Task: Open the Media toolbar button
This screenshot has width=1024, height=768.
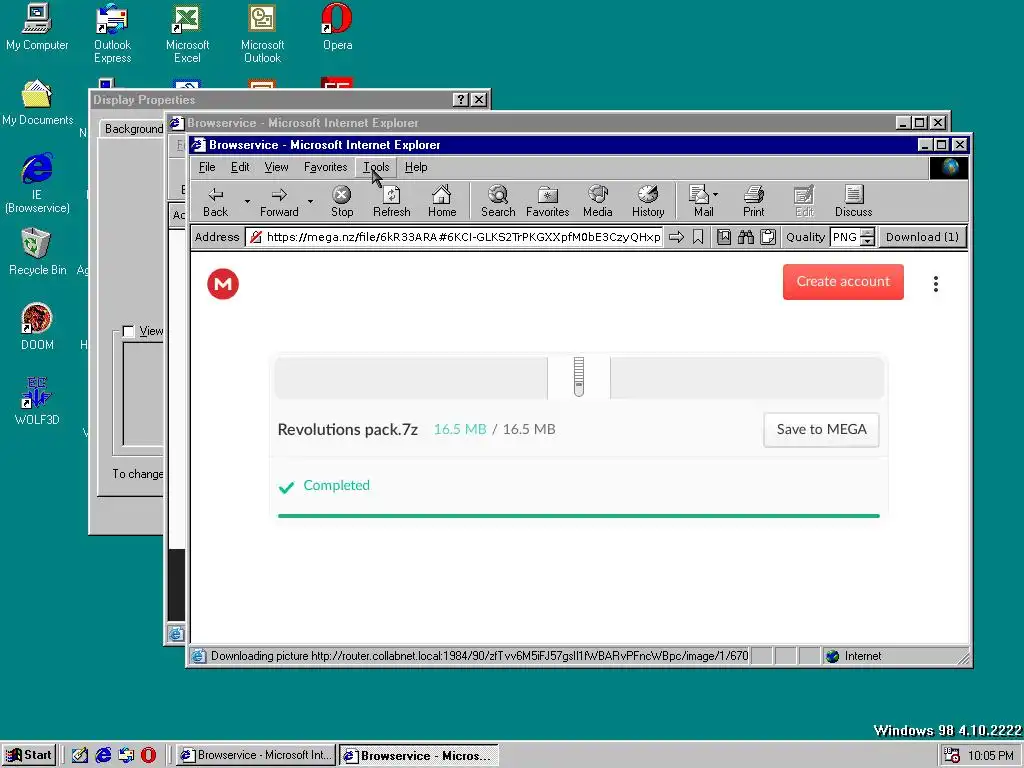Action: pos(598,202)
